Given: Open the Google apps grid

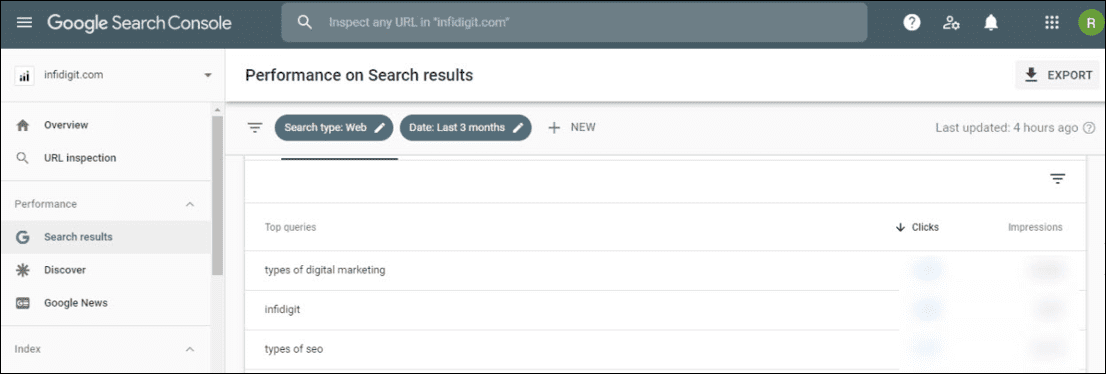Looking at the screenshot, I should [x=1052, y=23].
